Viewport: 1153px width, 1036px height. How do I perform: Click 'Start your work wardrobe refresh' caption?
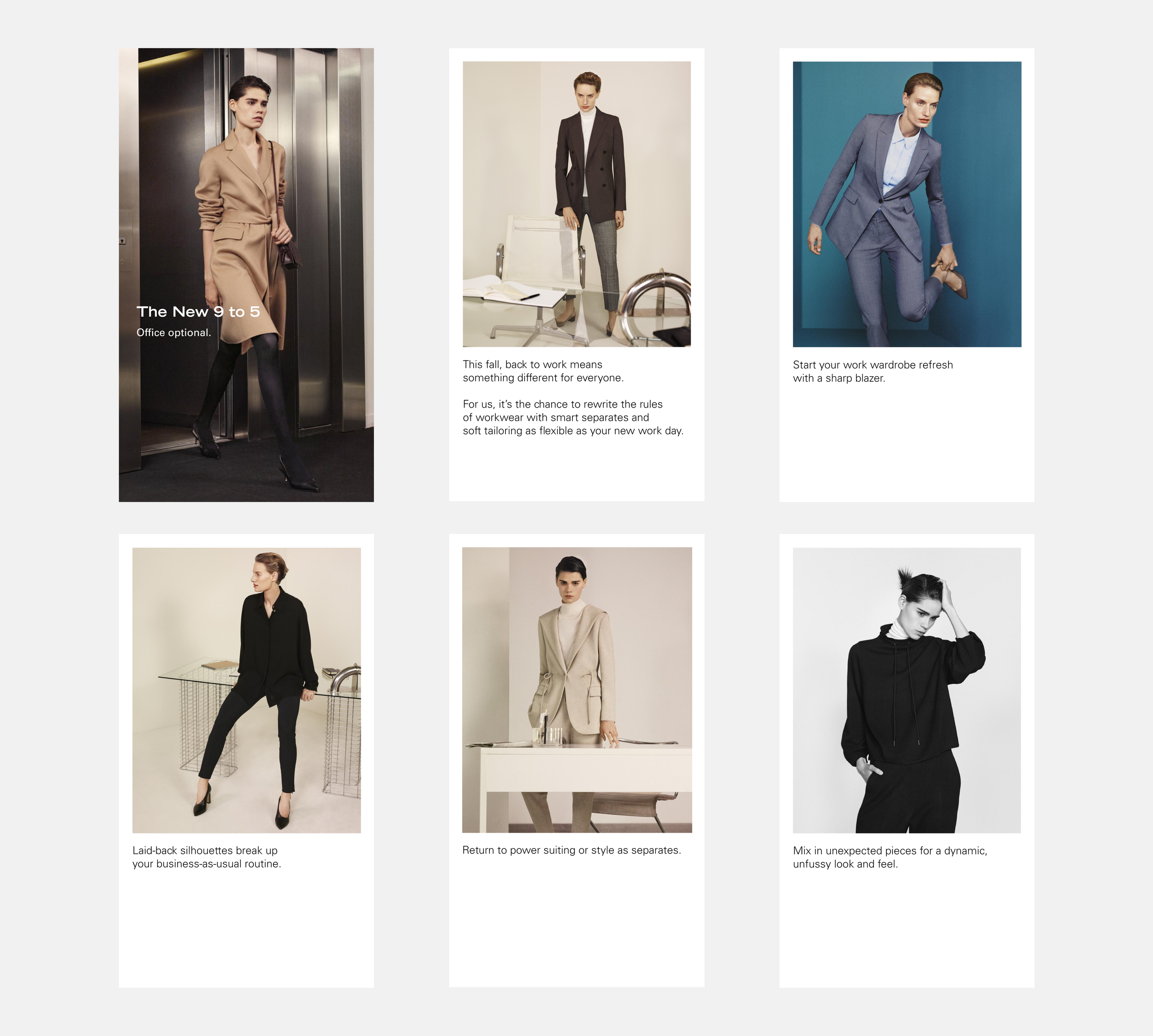click(x=872, y=371)
